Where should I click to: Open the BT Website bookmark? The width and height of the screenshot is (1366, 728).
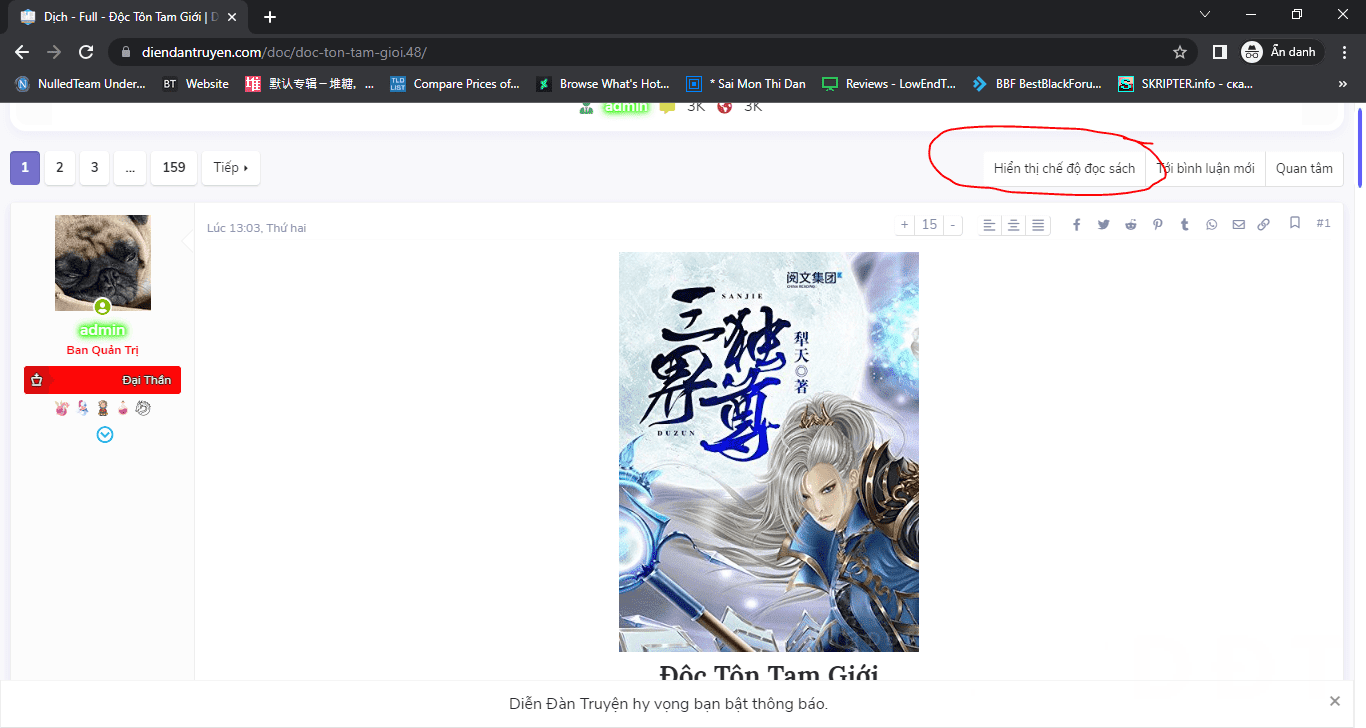[x=196, y=84]
